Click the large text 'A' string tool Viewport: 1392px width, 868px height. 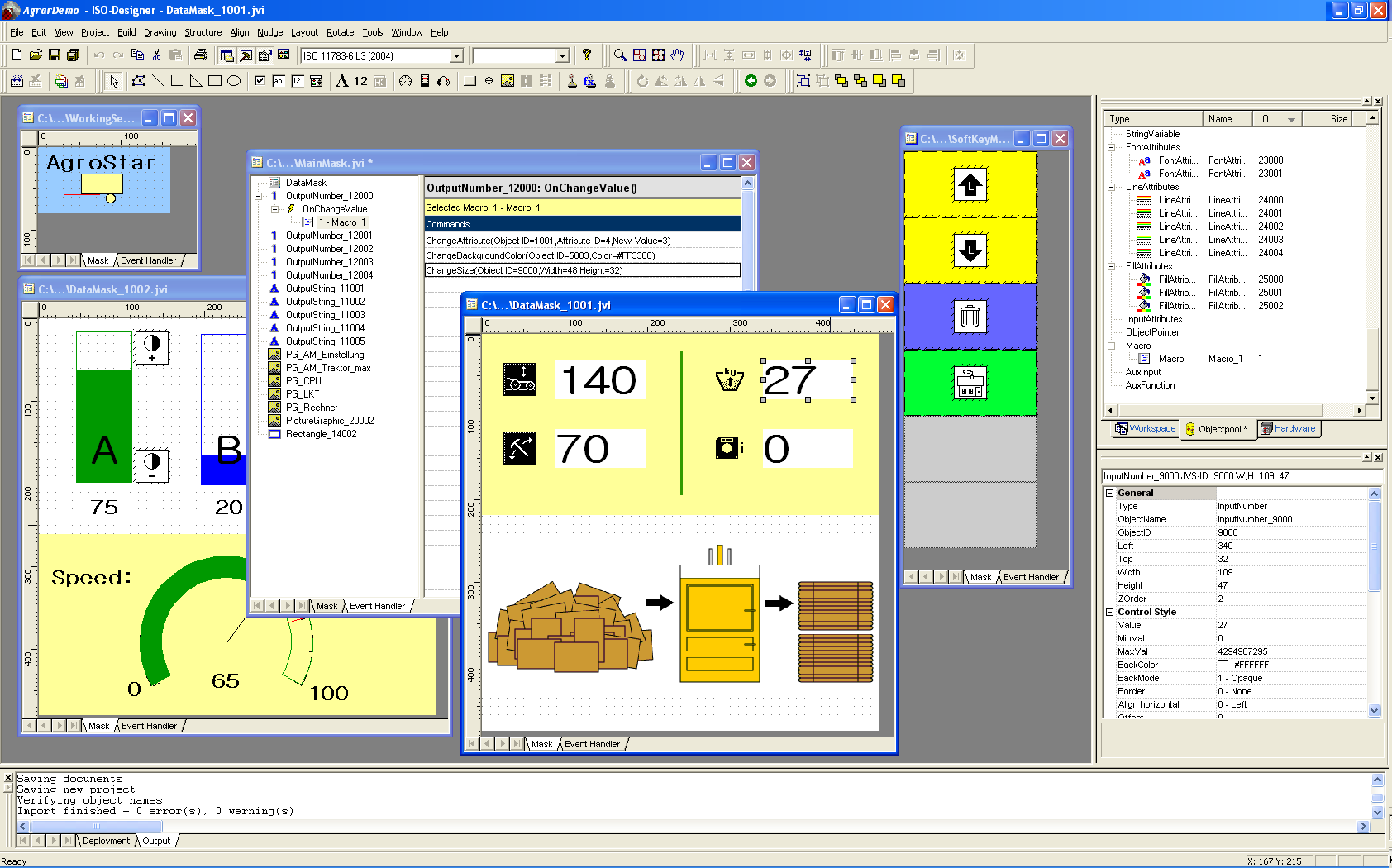pyautogui.click(x=342, y=81)
